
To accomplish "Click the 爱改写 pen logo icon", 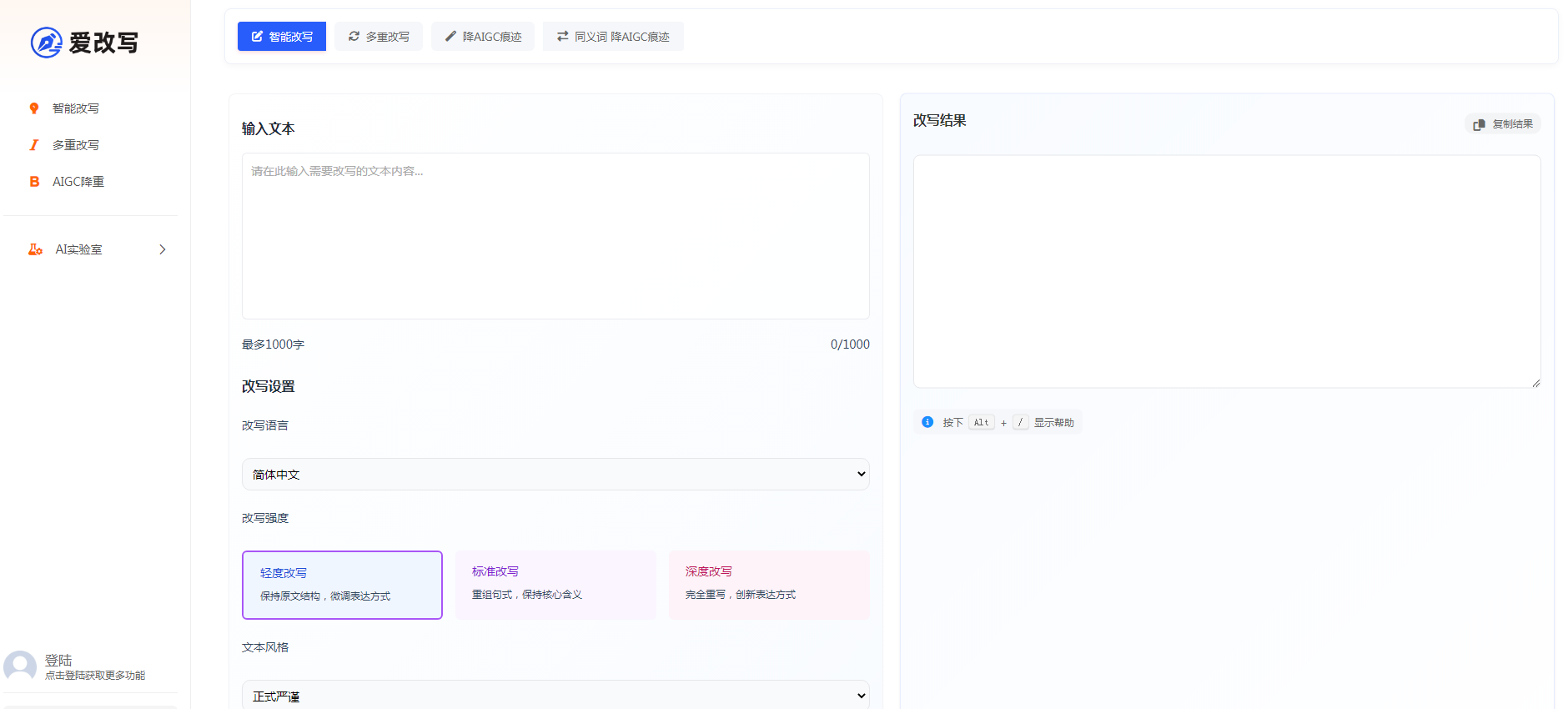I will (x=47, y=43).
